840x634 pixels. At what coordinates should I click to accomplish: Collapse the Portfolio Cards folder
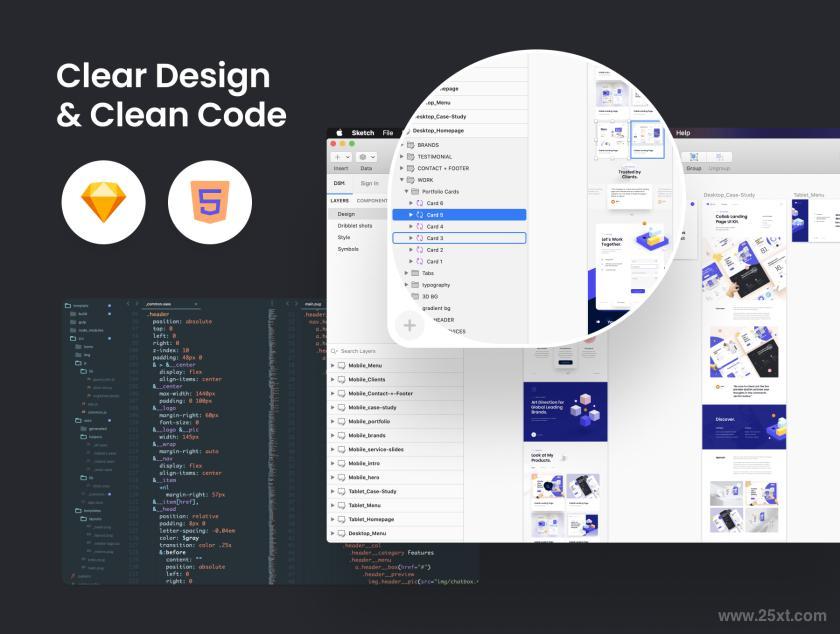[407, 191]
